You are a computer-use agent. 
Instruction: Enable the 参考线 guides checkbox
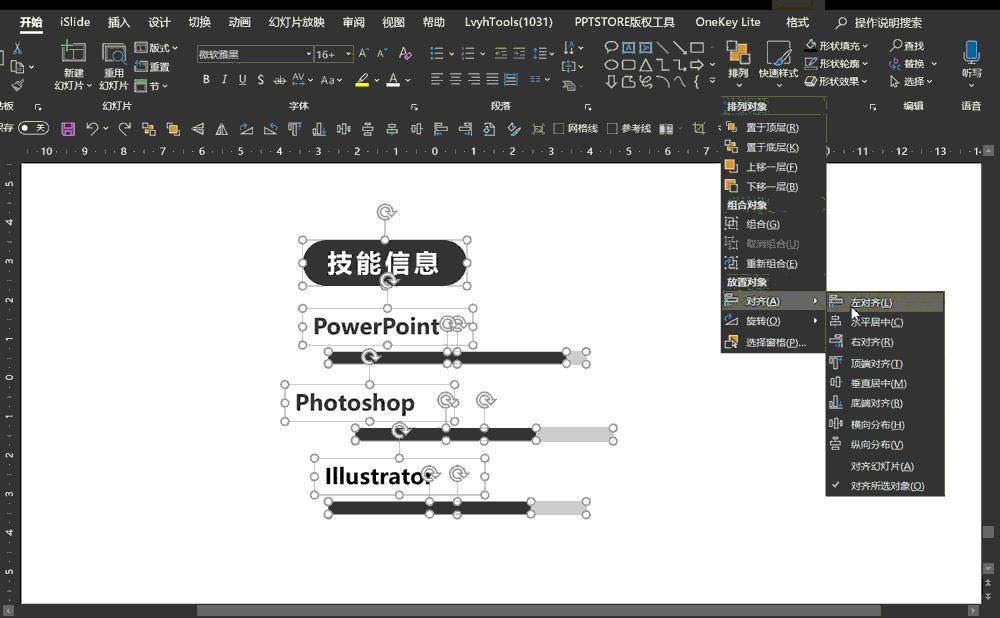(x=613, y=129)
